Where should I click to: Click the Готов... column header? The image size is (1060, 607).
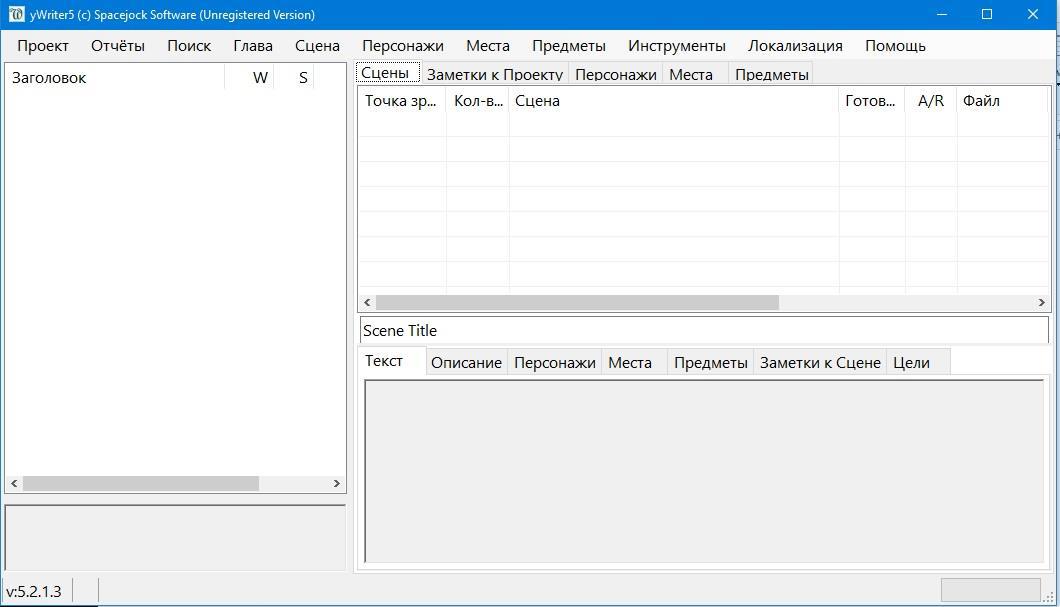click(871, 101)
